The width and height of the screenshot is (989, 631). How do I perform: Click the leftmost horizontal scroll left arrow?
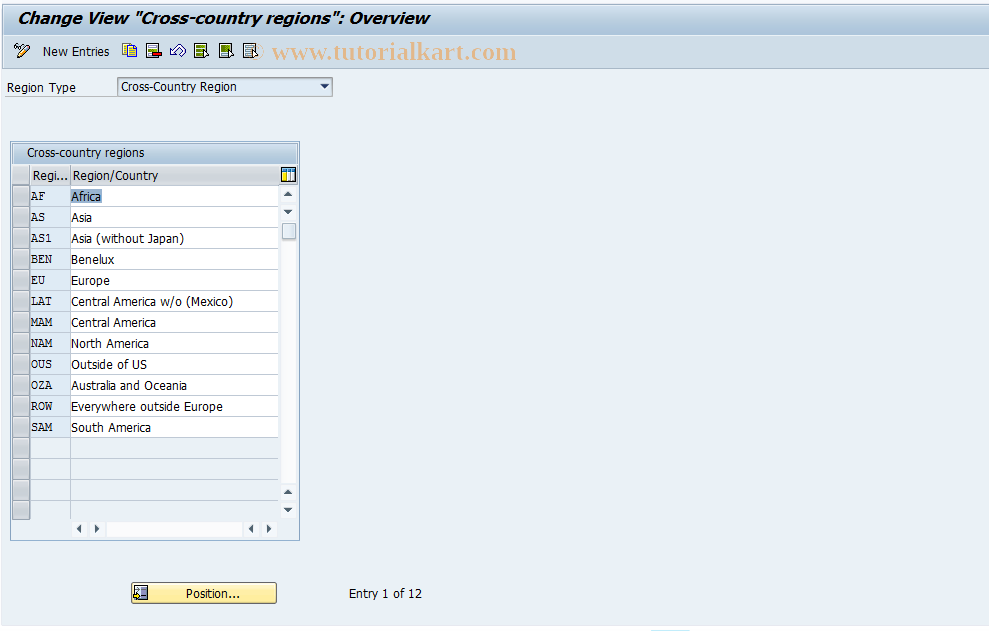coord(79,529)
